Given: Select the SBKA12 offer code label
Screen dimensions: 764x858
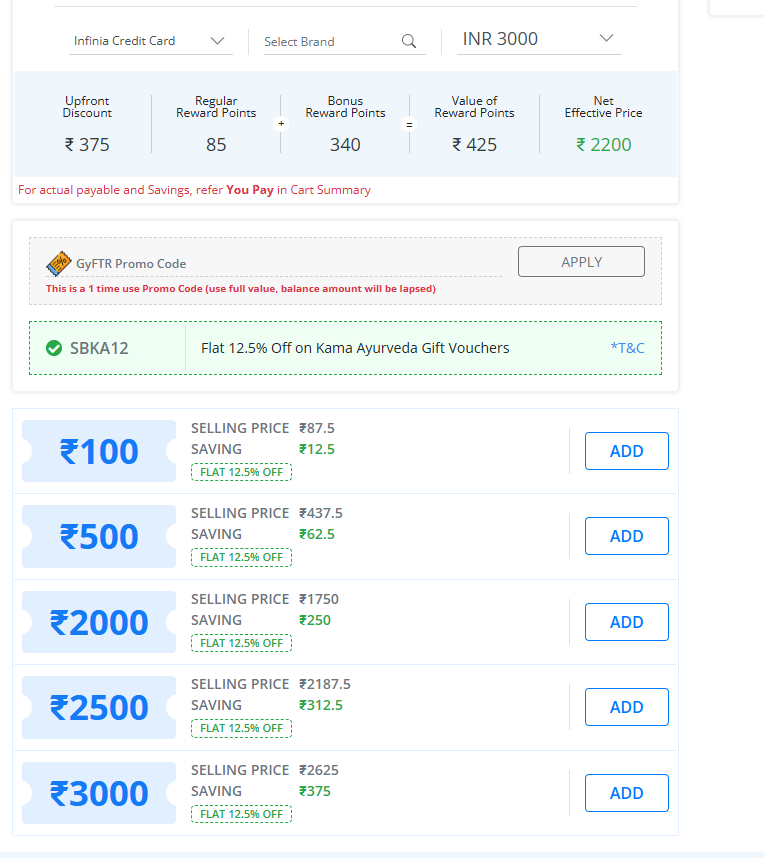Looking at the screenshot, I should coord(99,348).
